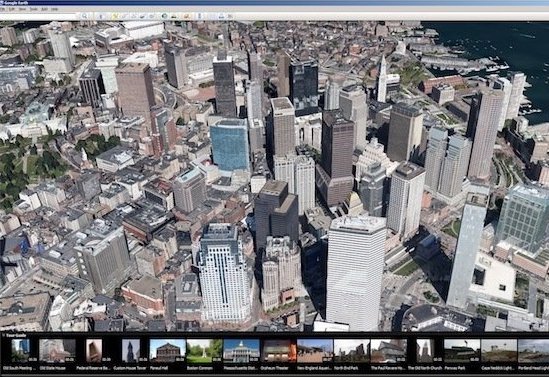Click the search magnifier icon in toolbar
549x377 pixels.
[x=84, y=16]
